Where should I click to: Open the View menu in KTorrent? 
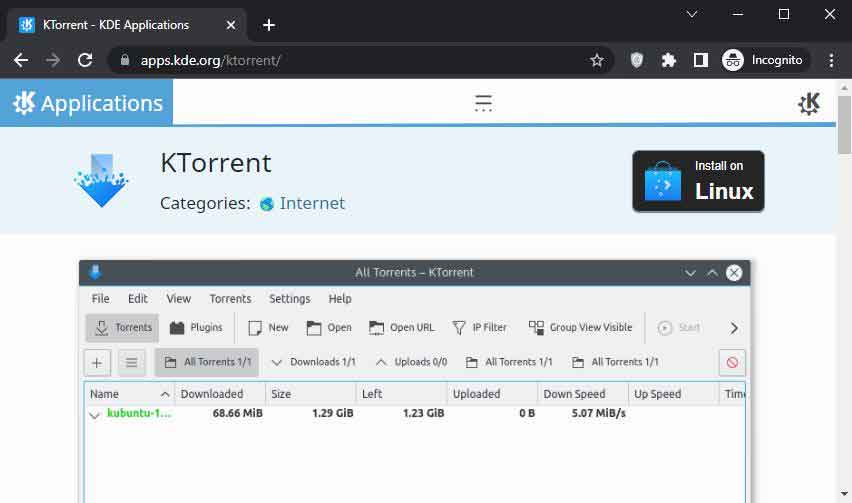pyautogui.click(x=178, y=298)
